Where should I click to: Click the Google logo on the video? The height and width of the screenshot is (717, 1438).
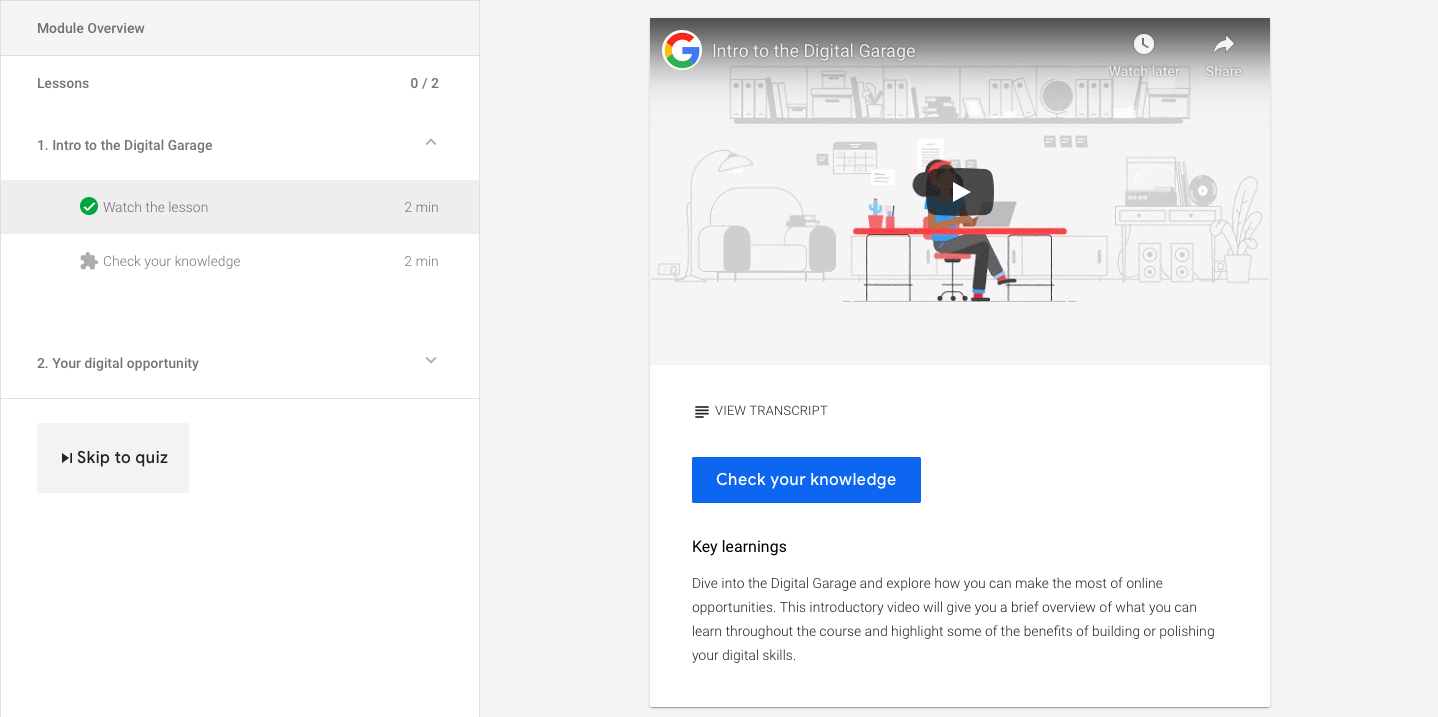pyautogui.click(x=682, y=50)
